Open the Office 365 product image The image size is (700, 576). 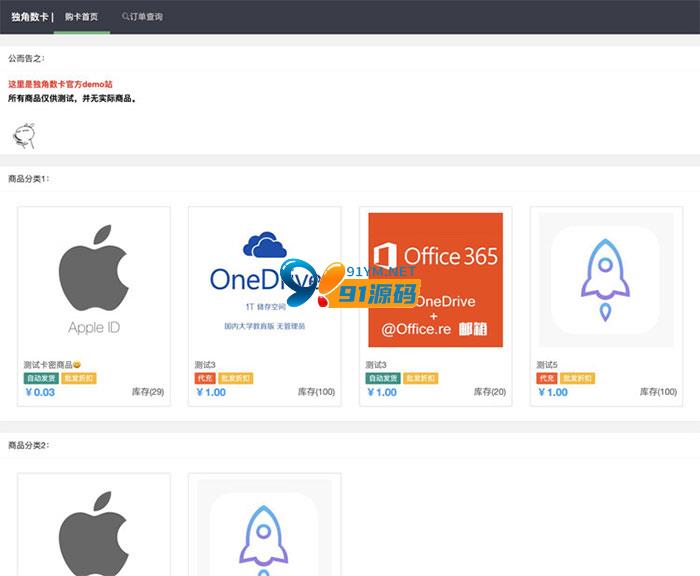[435, 280]
